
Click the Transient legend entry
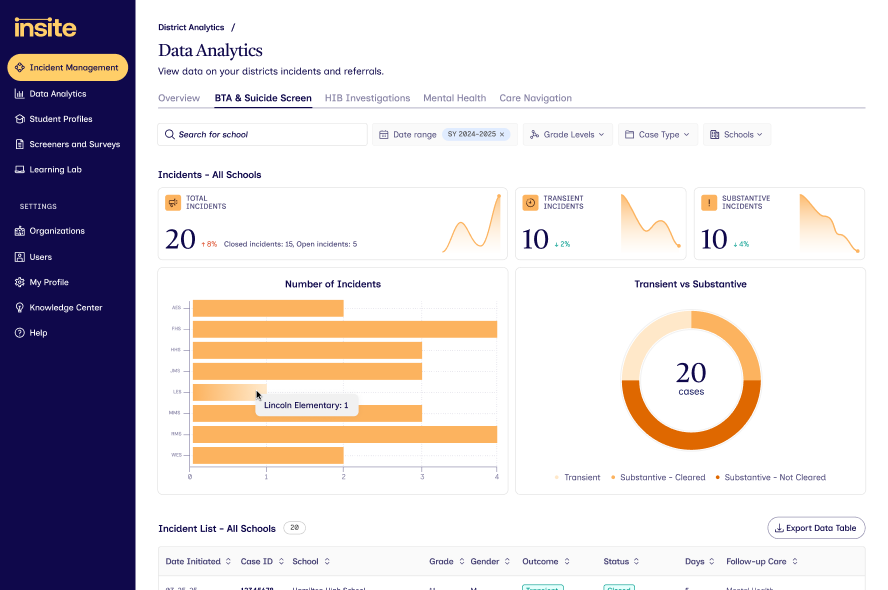coord(578,477)
